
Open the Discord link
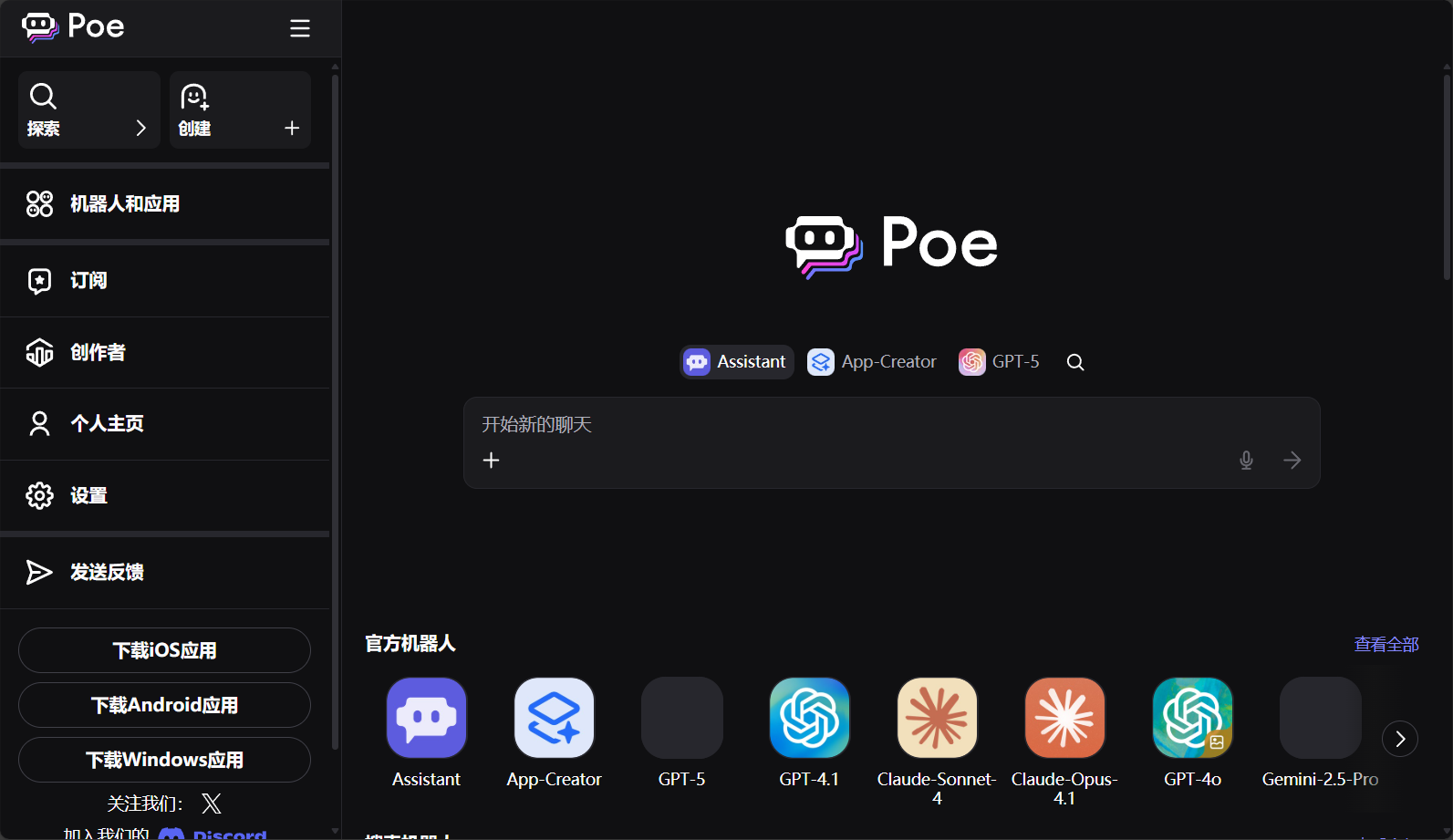pos(213,834)
